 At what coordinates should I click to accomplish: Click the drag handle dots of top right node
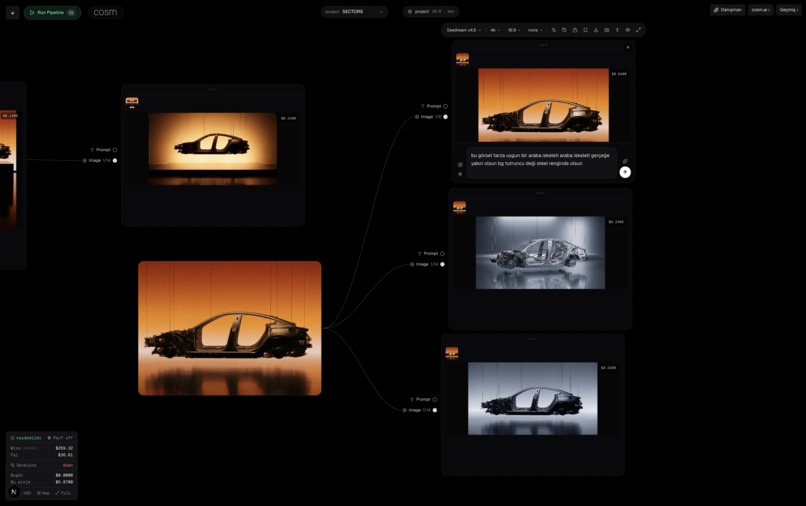[x=543, y=45]
